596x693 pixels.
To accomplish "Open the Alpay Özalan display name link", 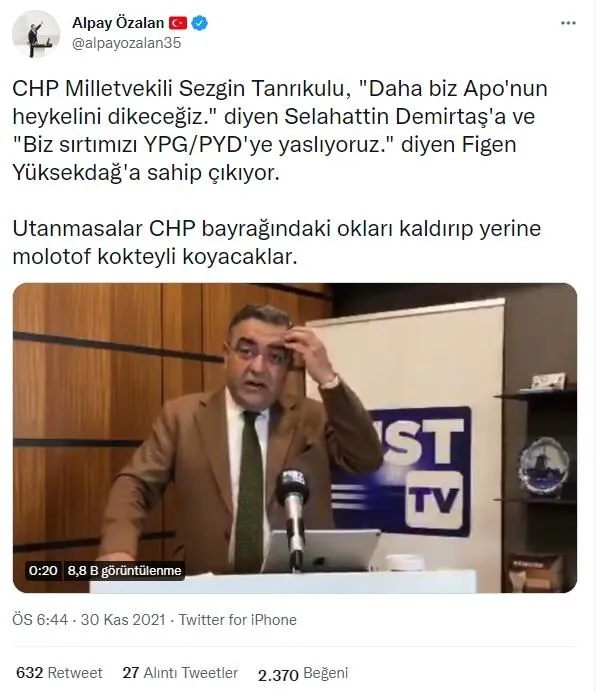I will click(118, 23).
